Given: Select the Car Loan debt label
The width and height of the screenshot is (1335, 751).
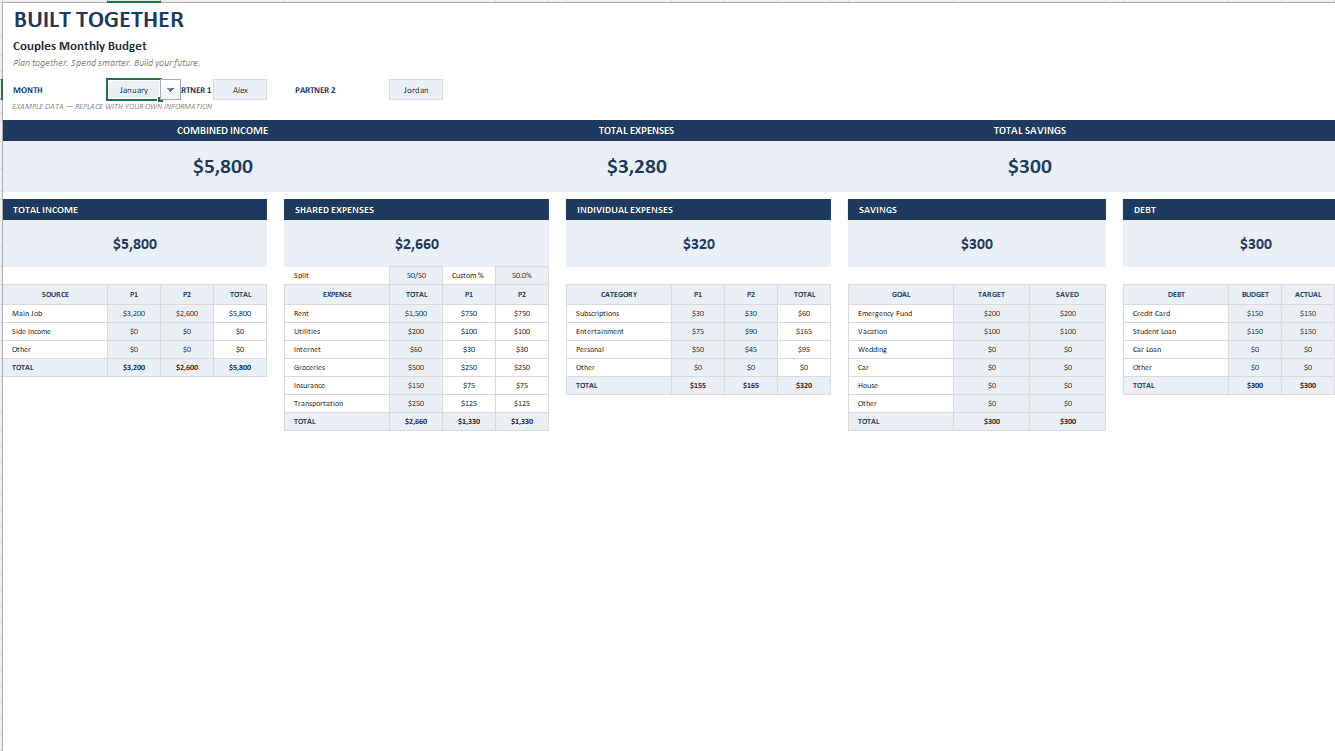Looking at the screenshot, I should 1176,350.
